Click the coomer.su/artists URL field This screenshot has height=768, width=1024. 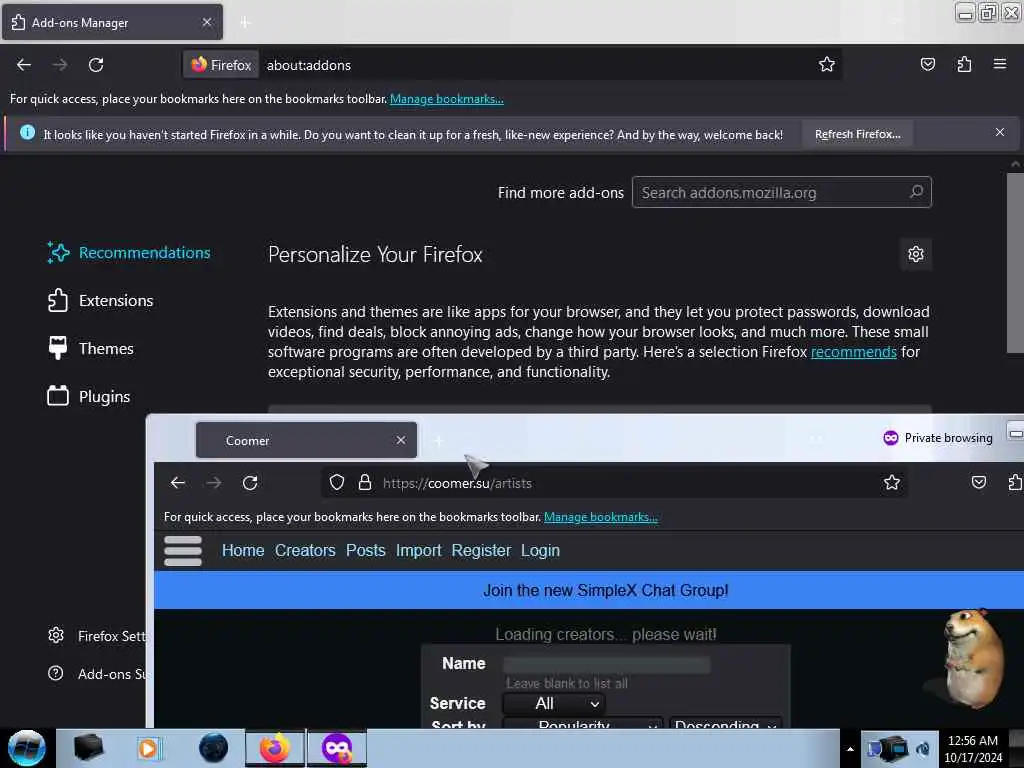[x=614, y=483]
